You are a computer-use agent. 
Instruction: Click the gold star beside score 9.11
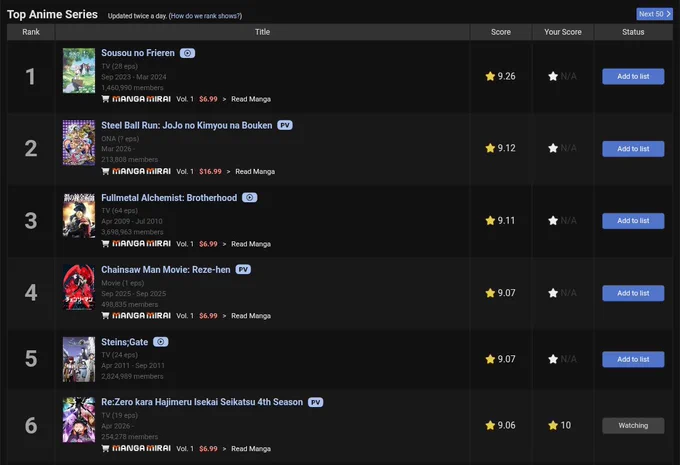[490, 221]
